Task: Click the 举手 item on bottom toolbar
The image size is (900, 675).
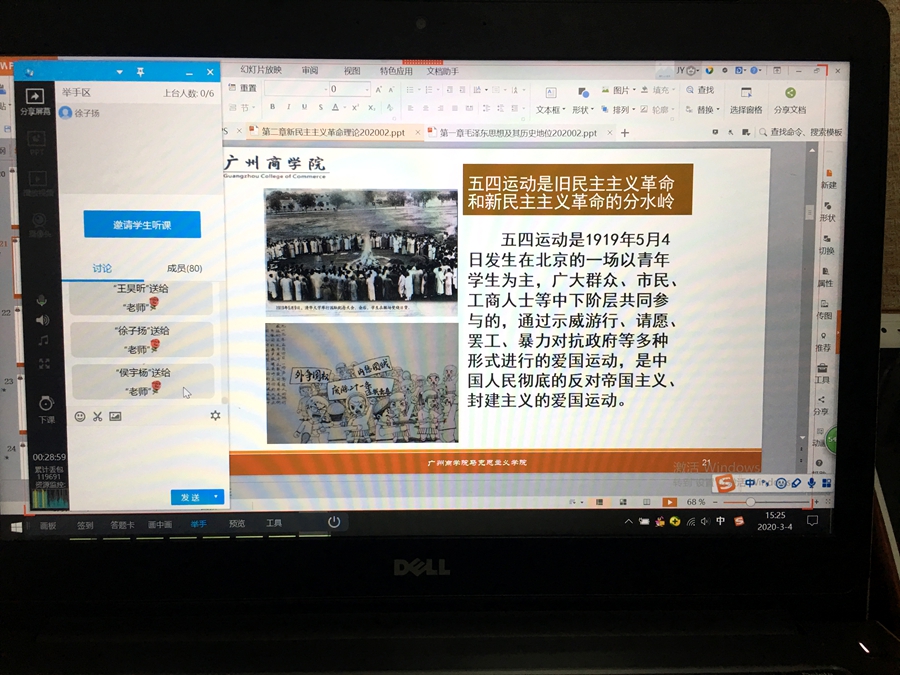Action: coord(198,524)
